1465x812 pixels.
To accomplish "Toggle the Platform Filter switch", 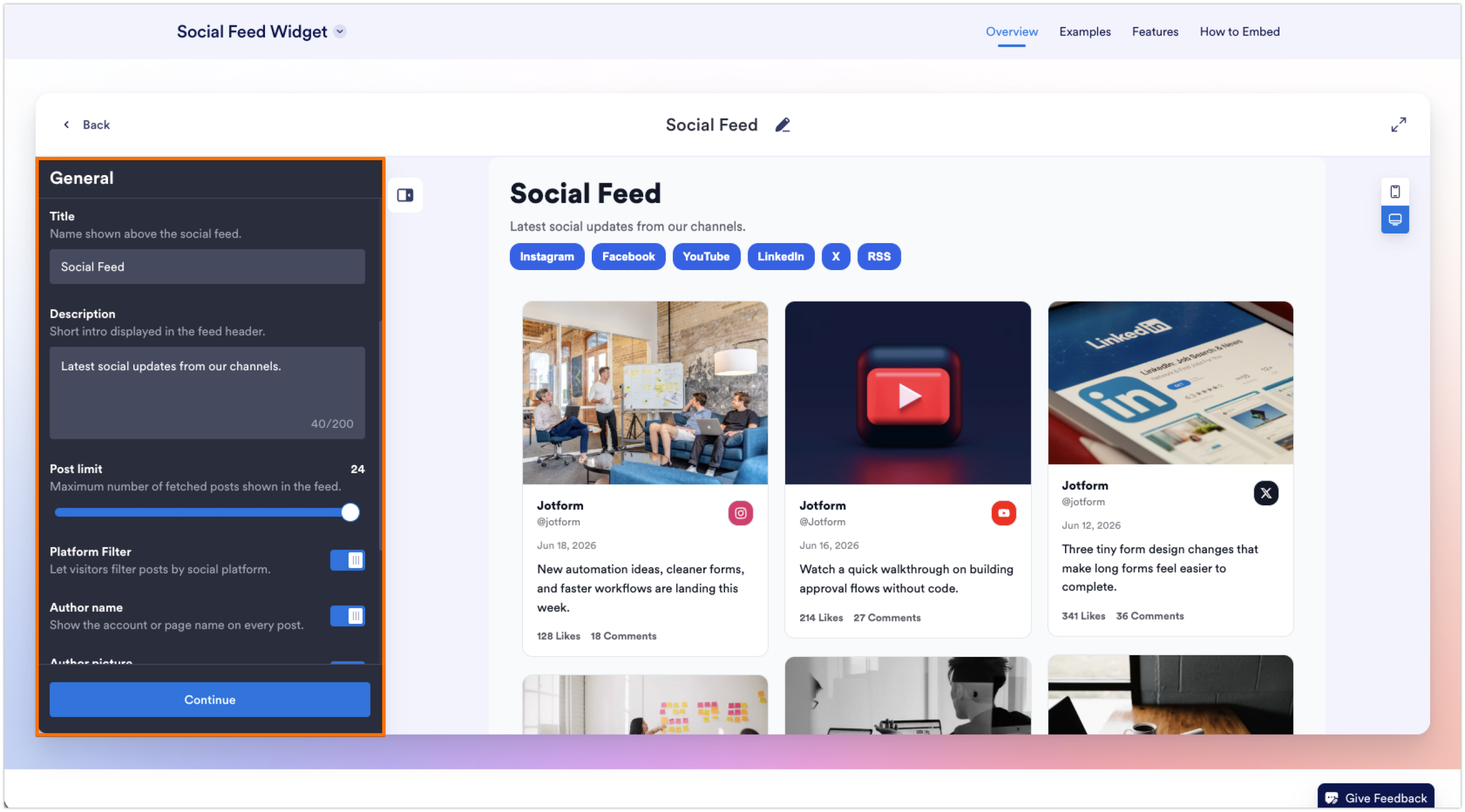I will pyautogui.click(x=347, y=560).
